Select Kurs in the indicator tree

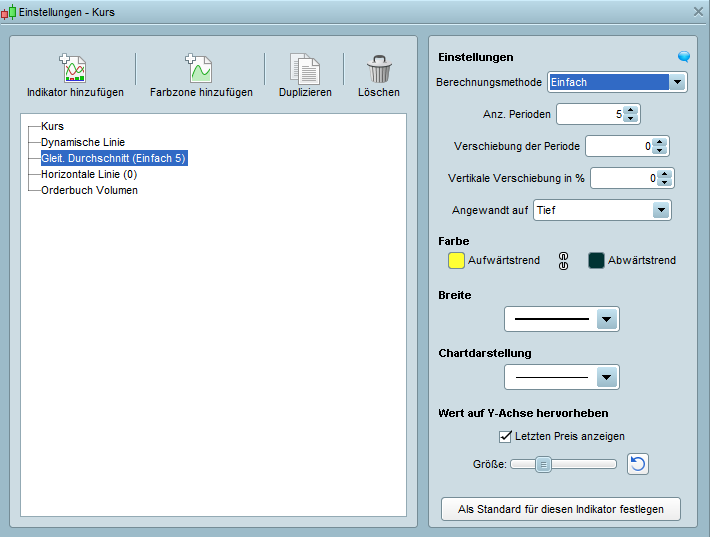tap(53, 126)
